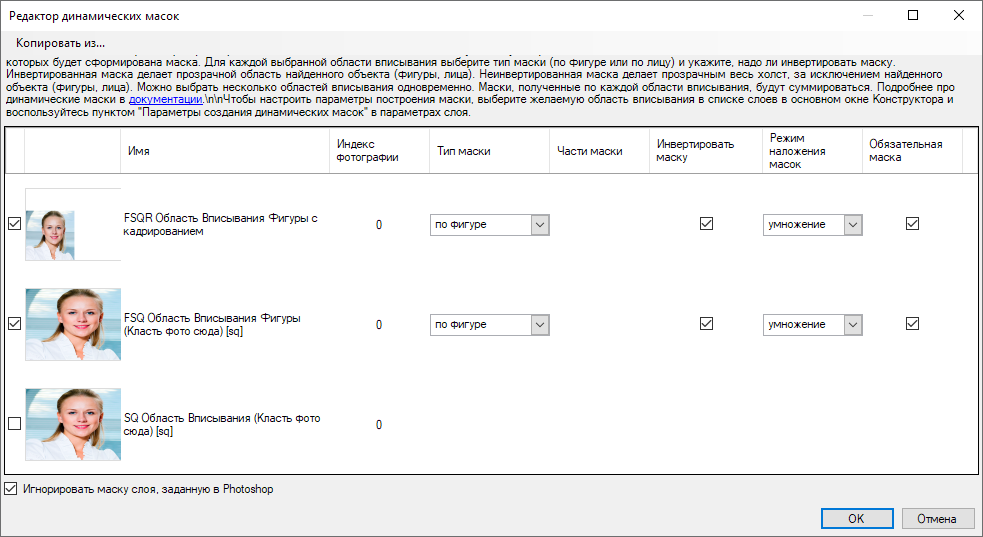Click photo index 0 in FSQR row
The width and height of the screenshot is (983, 537).
tap(379, 225)
